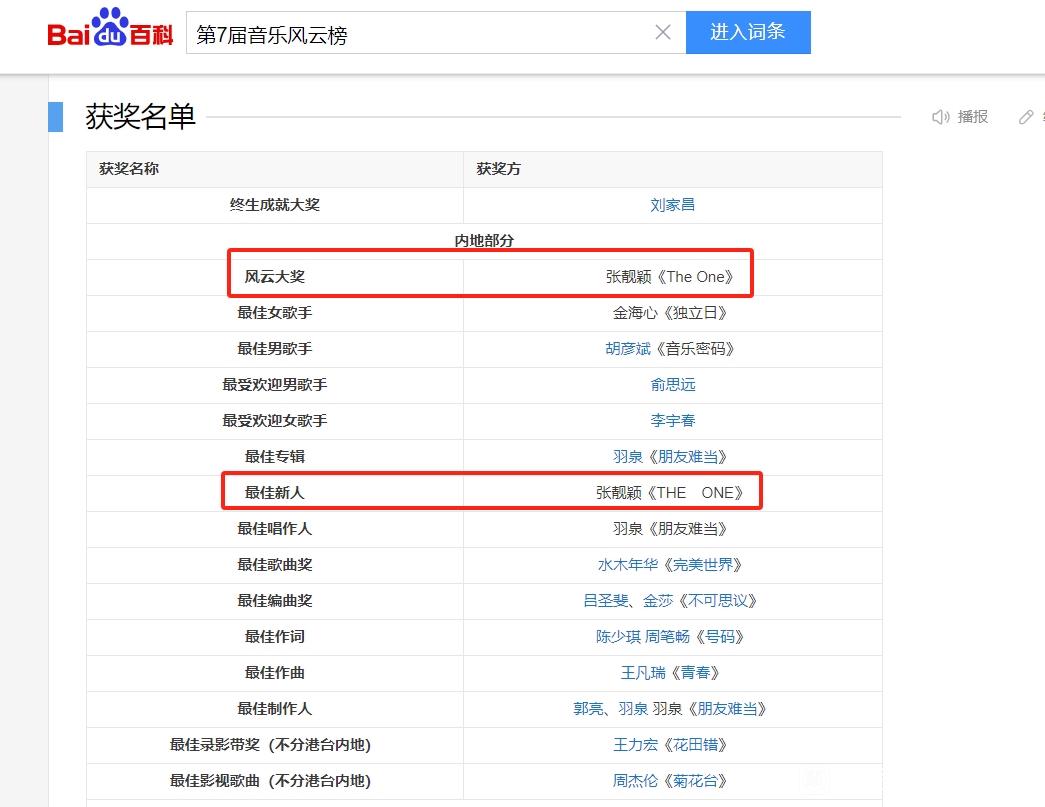Open the 金莎 link
The image size is (1045, 807).
pyautogui.click(x=658, y=600)
